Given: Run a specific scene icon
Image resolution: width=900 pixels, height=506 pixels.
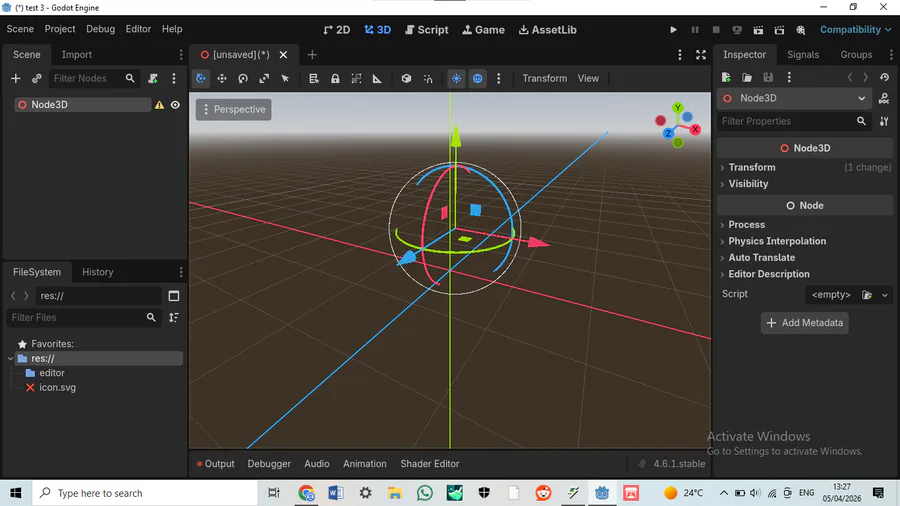Looking at the screenshot, I should 779,30.
